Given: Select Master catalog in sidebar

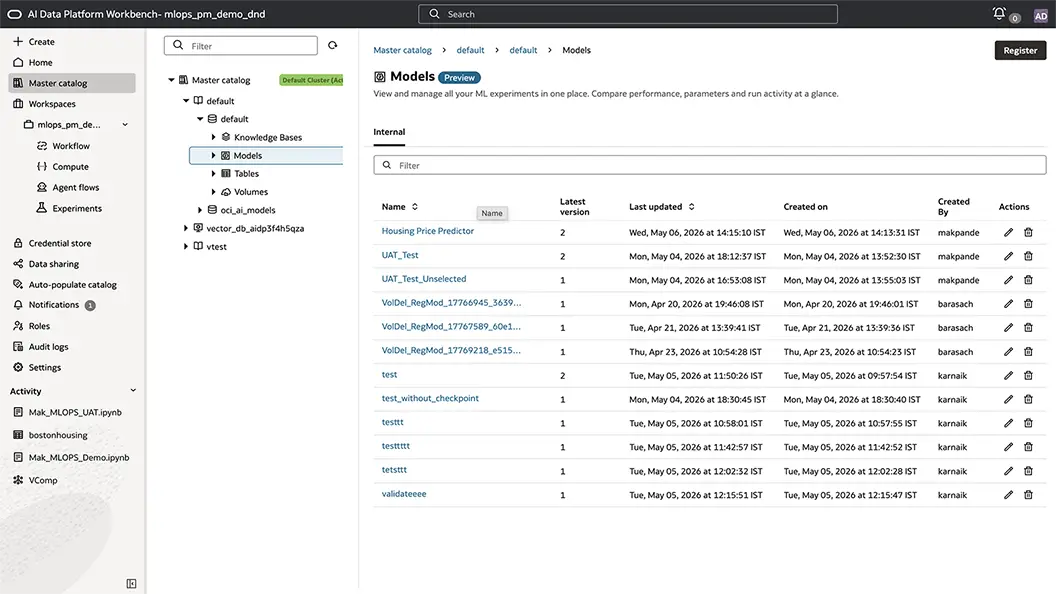Looking at the screenshot, I should coord(72,83).
